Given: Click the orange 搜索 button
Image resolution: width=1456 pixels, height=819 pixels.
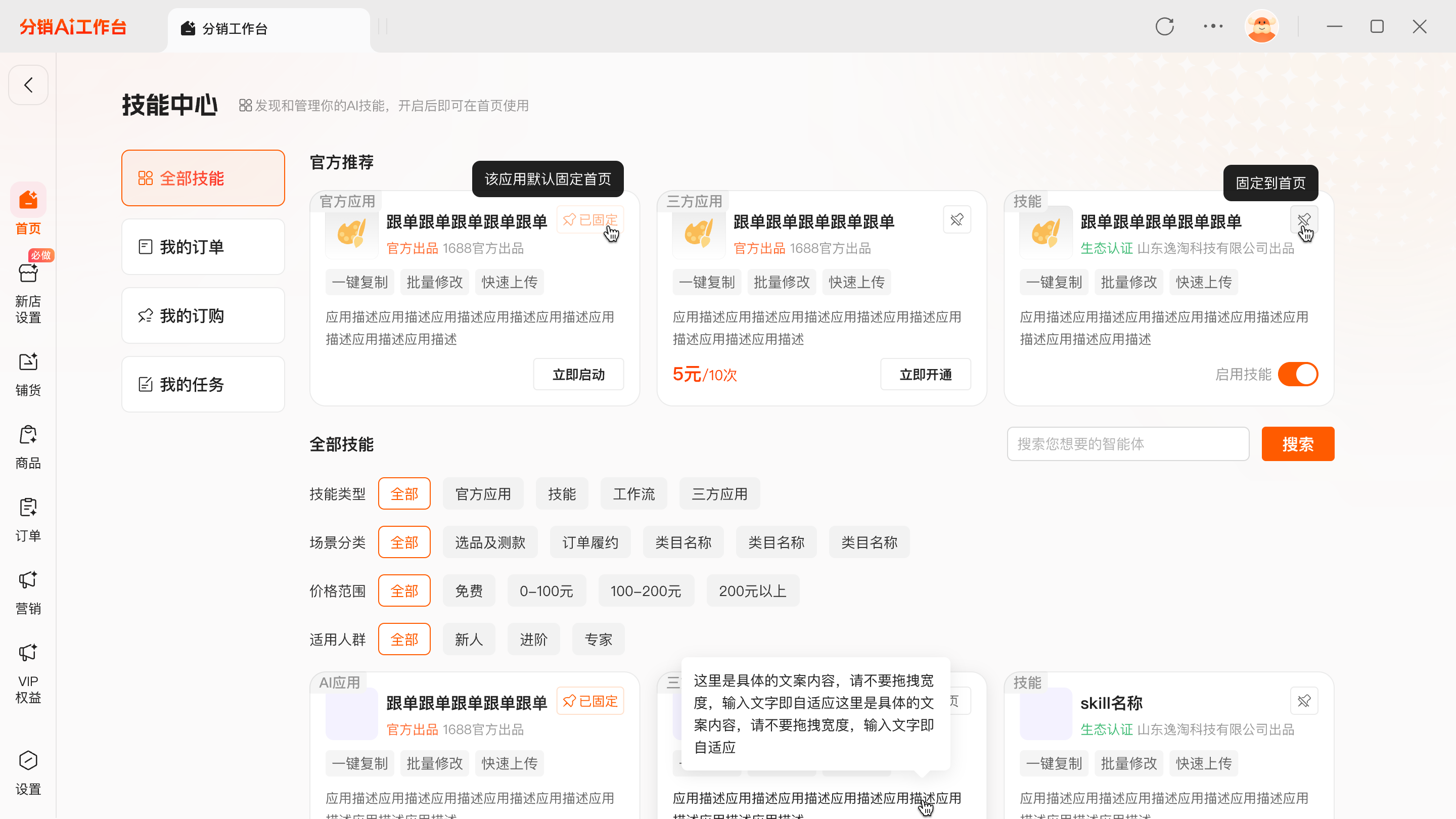Looking at the screenshot, I should (1298, 444).
